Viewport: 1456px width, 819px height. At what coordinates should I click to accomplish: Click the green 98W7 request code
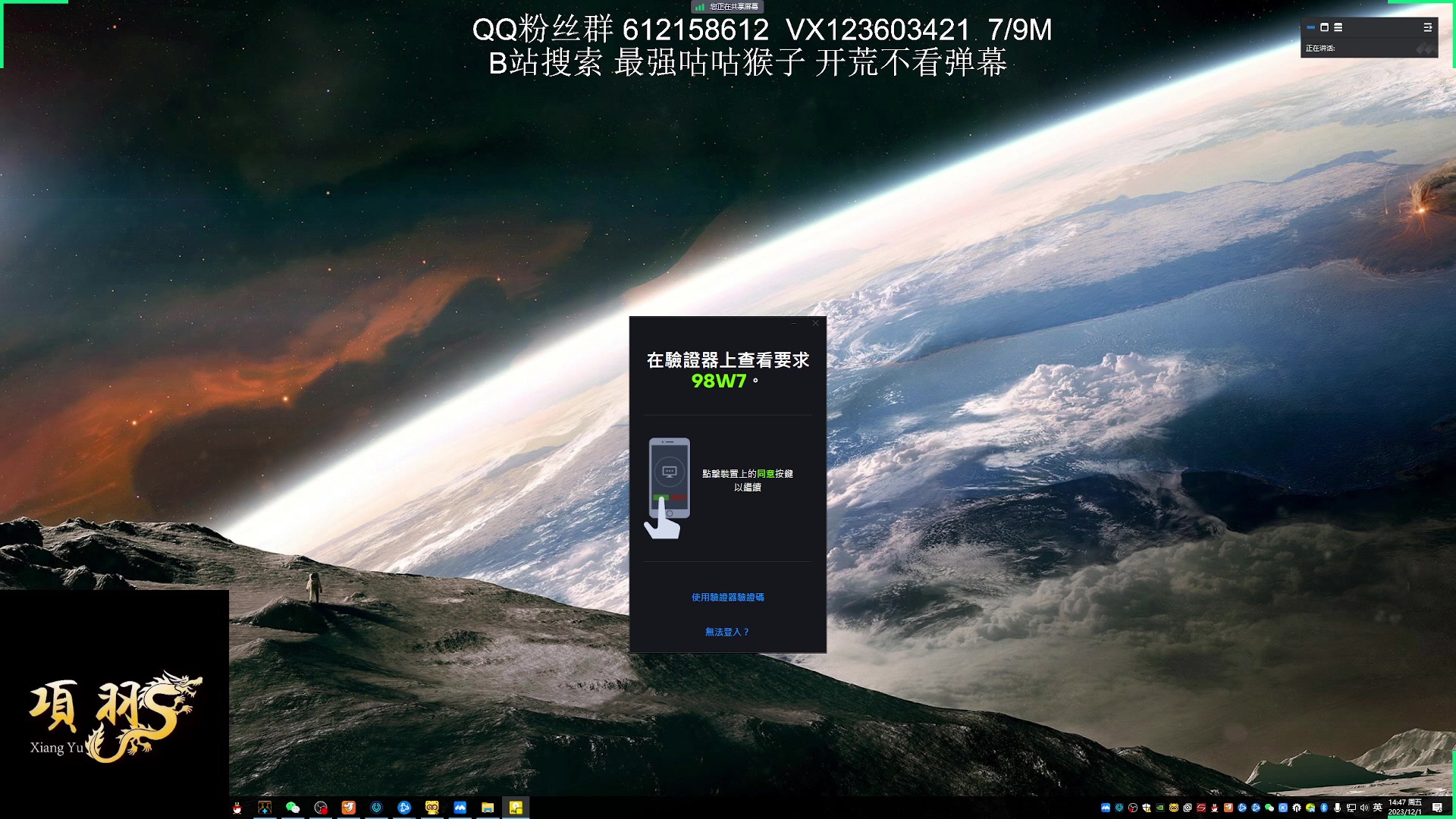(x=718, y=381)
